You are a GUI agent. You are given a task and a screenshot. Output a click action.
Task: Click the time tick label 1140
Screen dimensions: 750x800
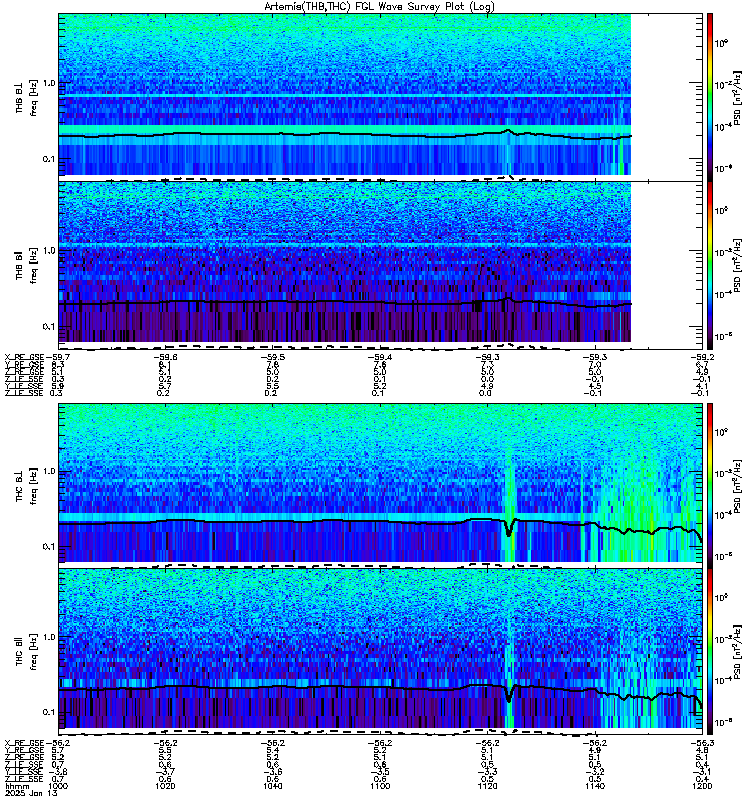tap(595, 786)
